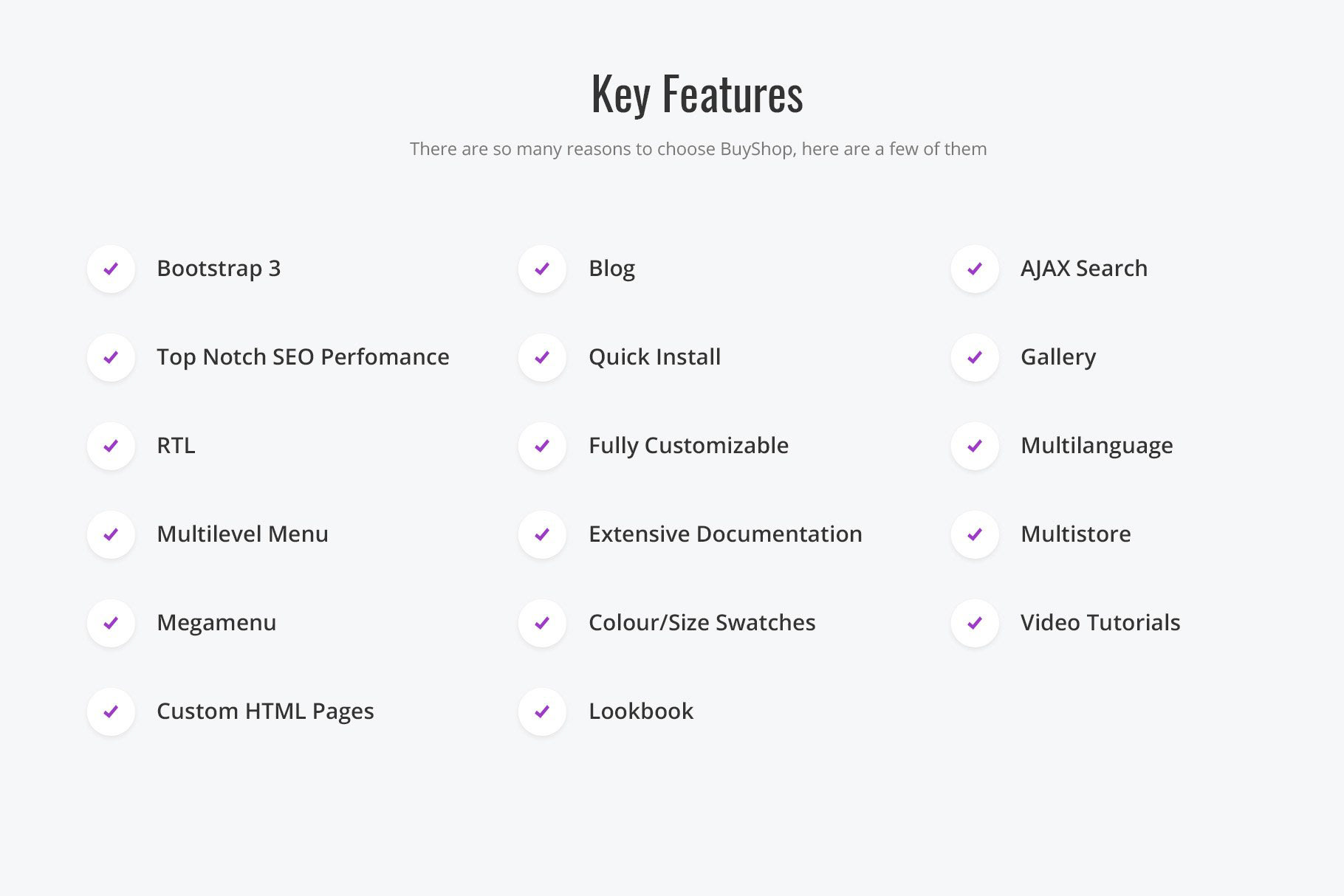The width and height of the screenshot is (1344, 896).
Task: Click the checkmark beside Quick Install
Action: pyautogui.click(x=542, y=357)
